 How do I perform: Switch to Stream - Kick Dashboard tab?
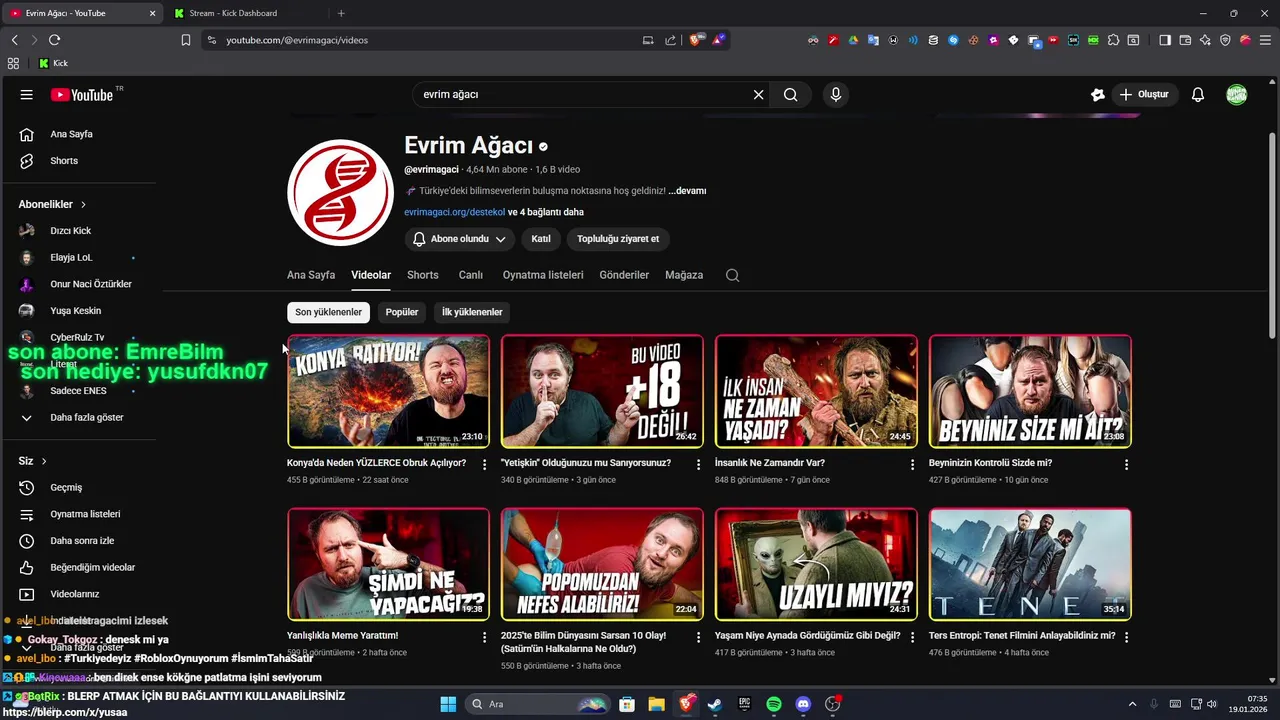[x=243, y=13]
